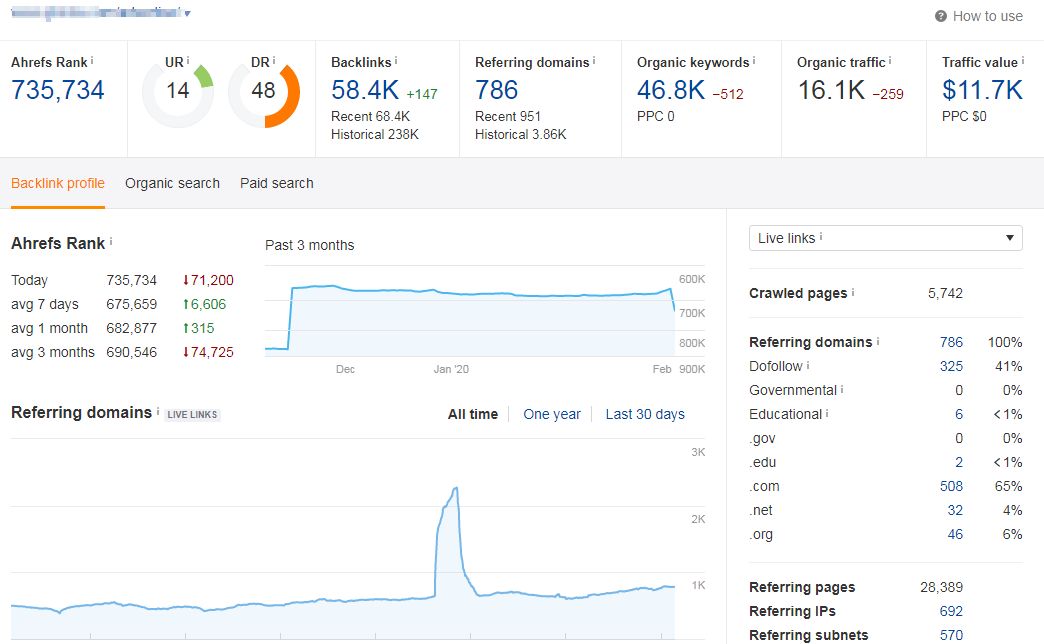
Task: Click the Recent 951 referring domains text
Action: click(x=508, y=117)
